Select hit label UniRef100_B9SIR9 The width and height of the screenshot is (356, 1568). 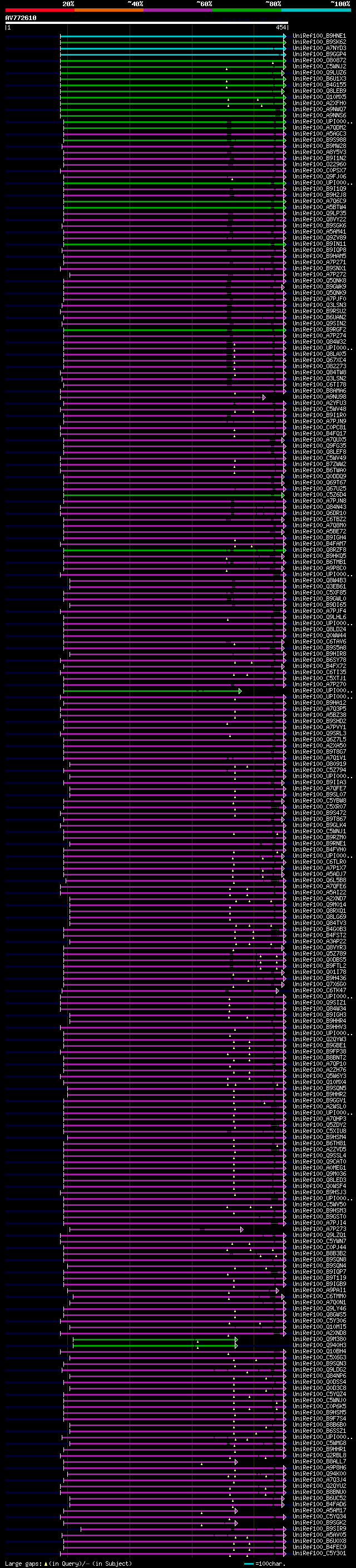coord(319,1529)
